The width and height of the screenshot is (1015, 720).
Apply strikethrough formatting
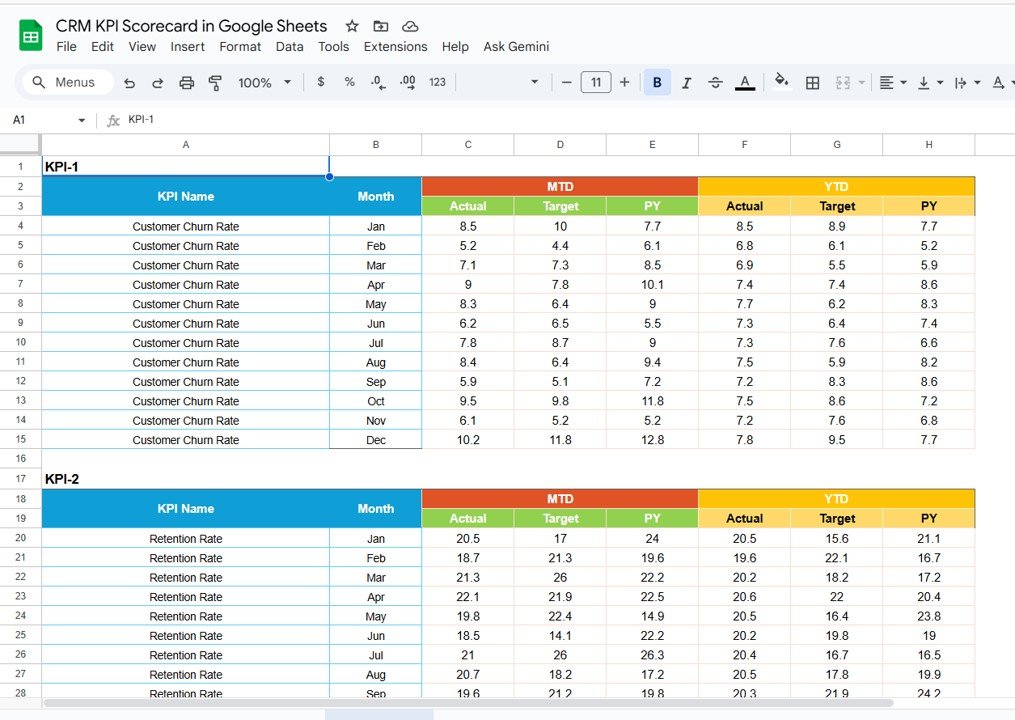[x=715, y=83]
